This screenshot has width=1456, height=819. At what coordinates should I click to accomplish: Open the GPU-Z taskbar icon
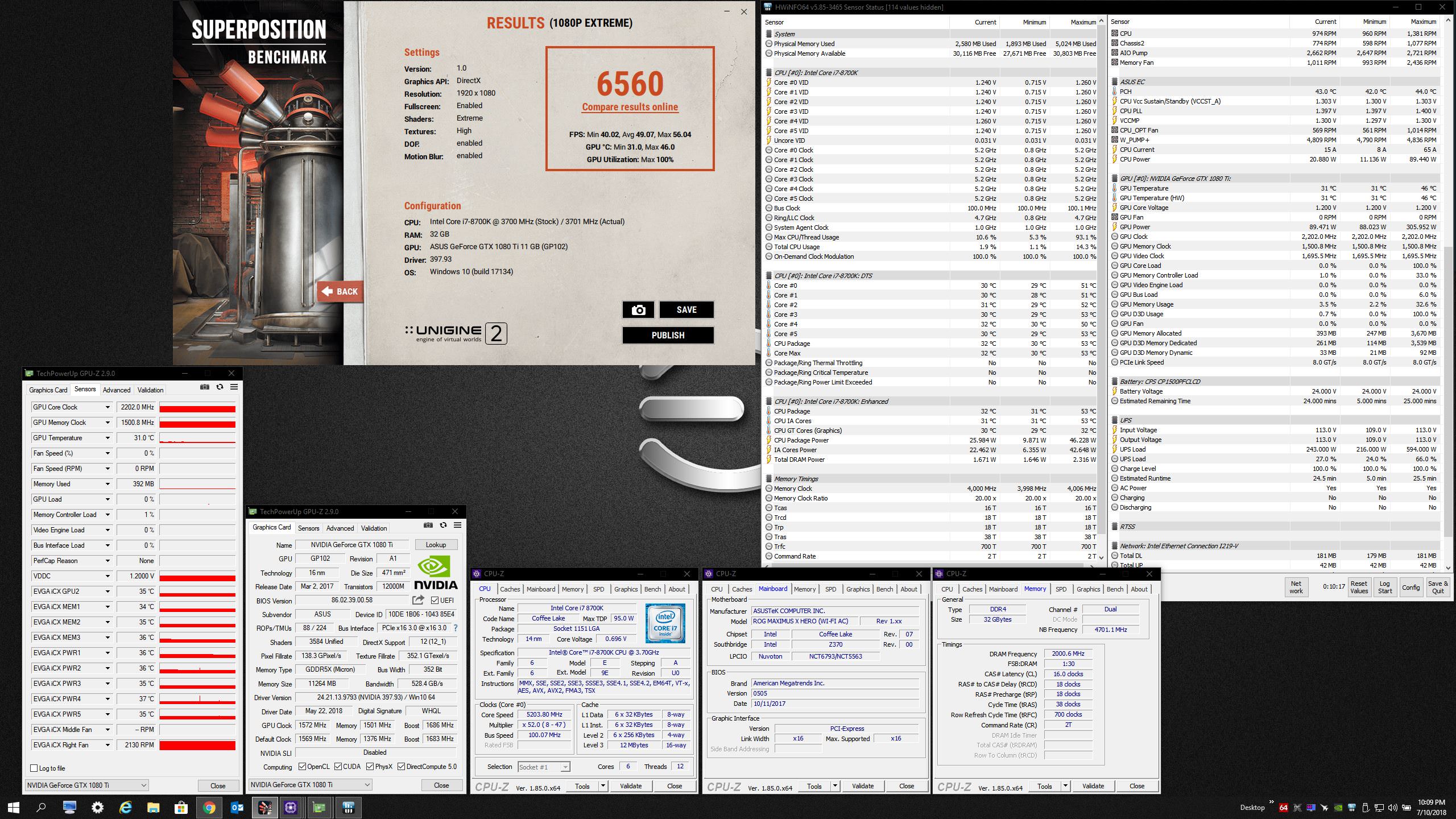point(320,807)
